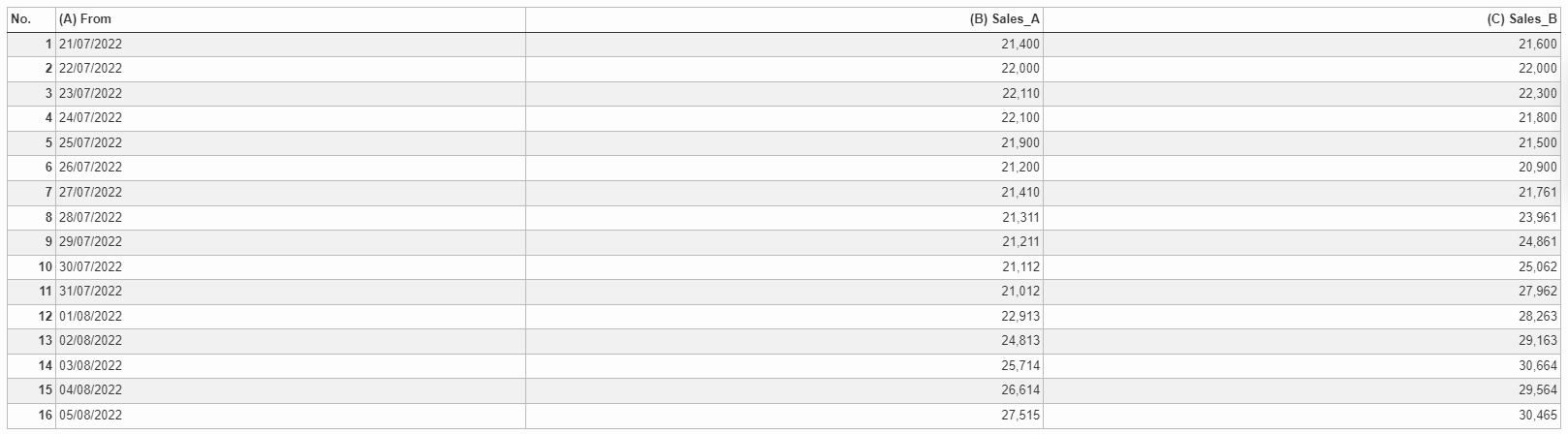Select Sales_B value 23,961

click(x=1301, y=218)
